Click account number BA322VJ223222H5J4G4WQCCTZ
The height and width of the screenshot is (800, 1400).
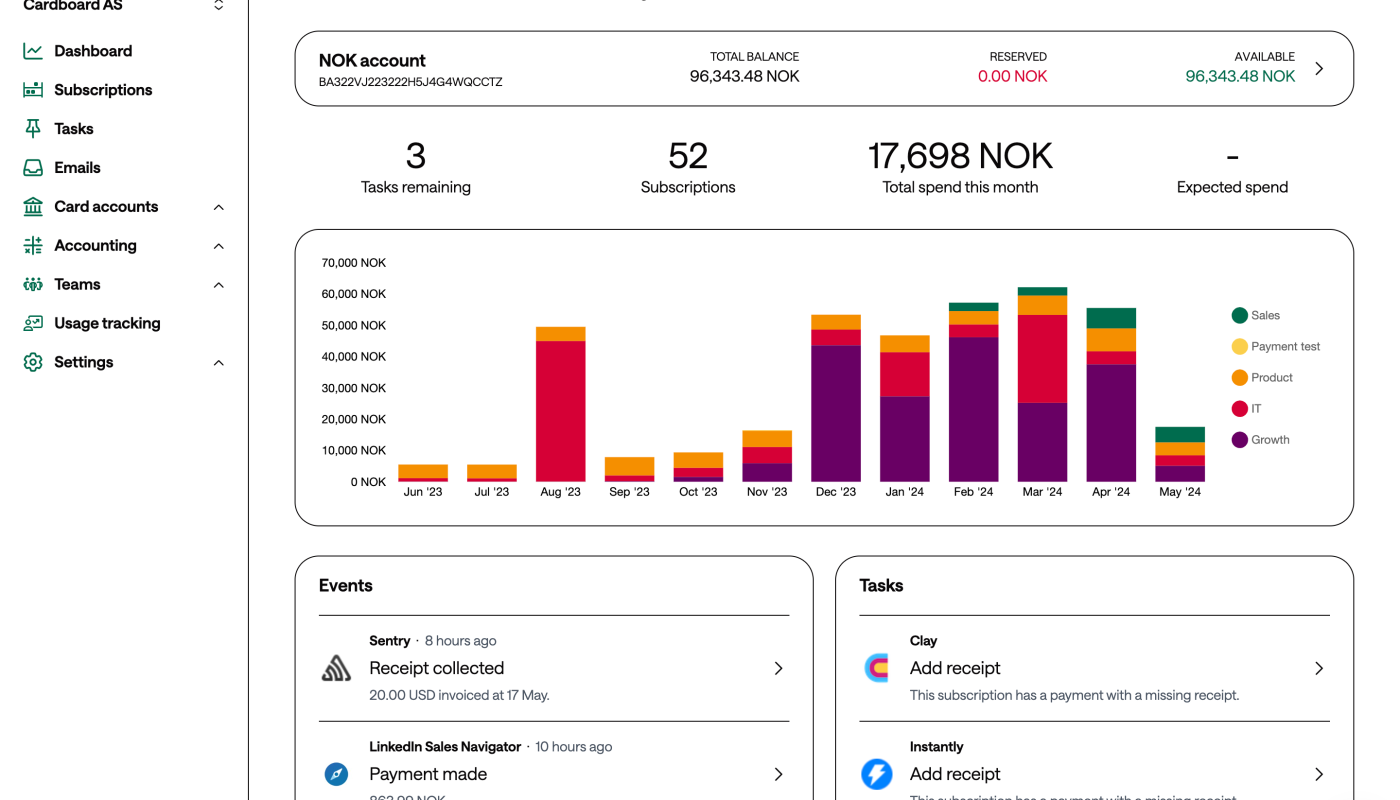coord(411,82)
